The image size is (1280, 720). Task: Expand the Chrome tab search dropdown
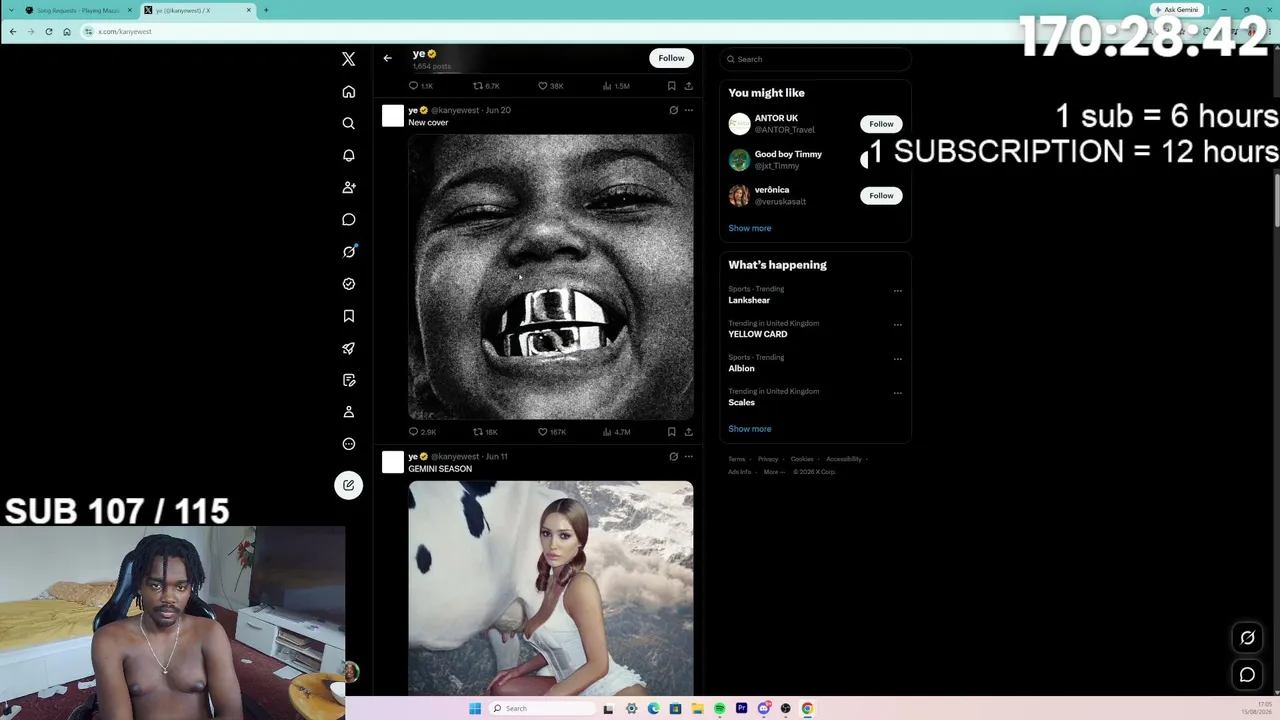[11, 10]
